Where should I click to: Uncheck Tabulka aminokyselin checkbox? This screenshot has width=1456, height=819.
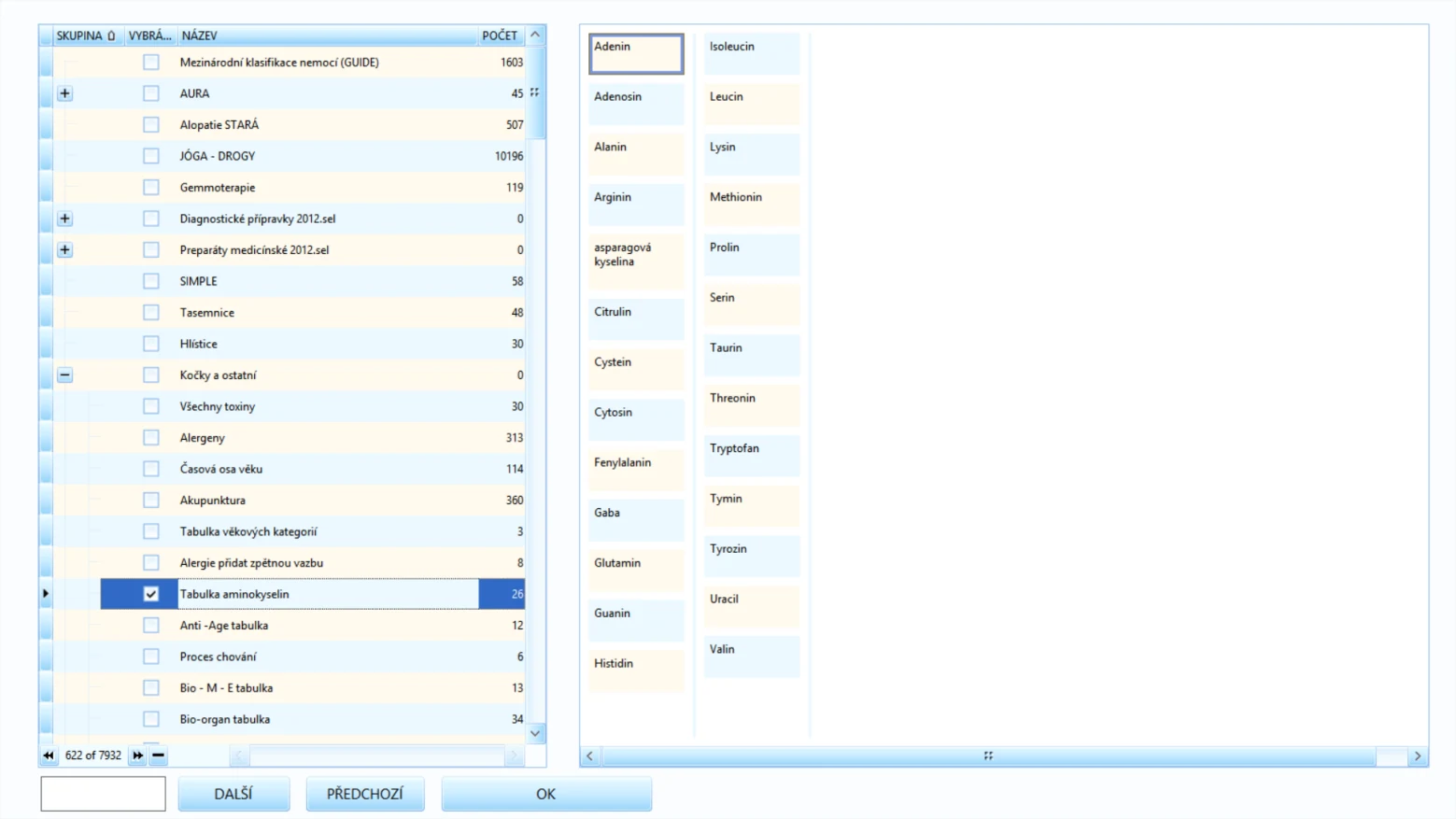pos(151,594)
